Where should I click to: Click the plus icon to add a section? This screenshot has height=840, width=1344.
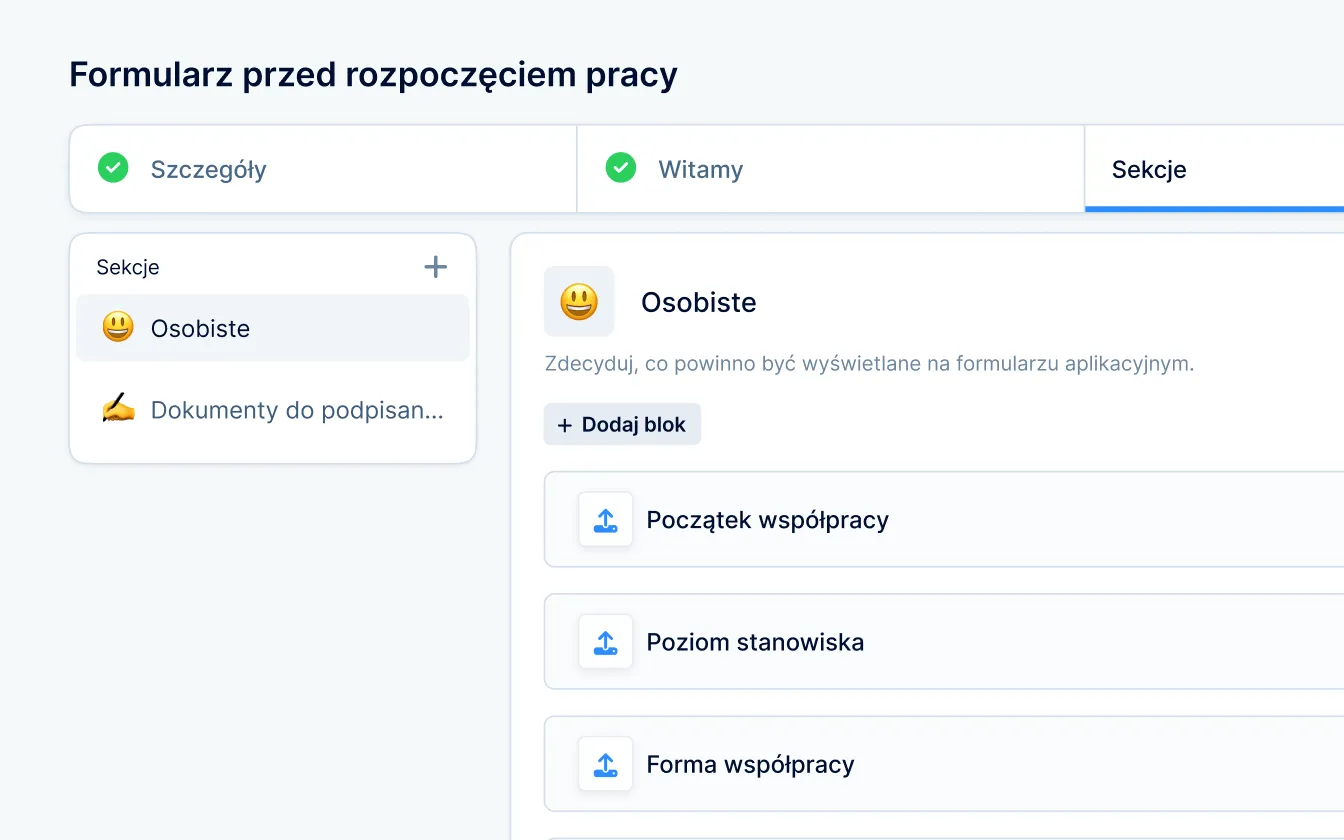click(435, 267)
